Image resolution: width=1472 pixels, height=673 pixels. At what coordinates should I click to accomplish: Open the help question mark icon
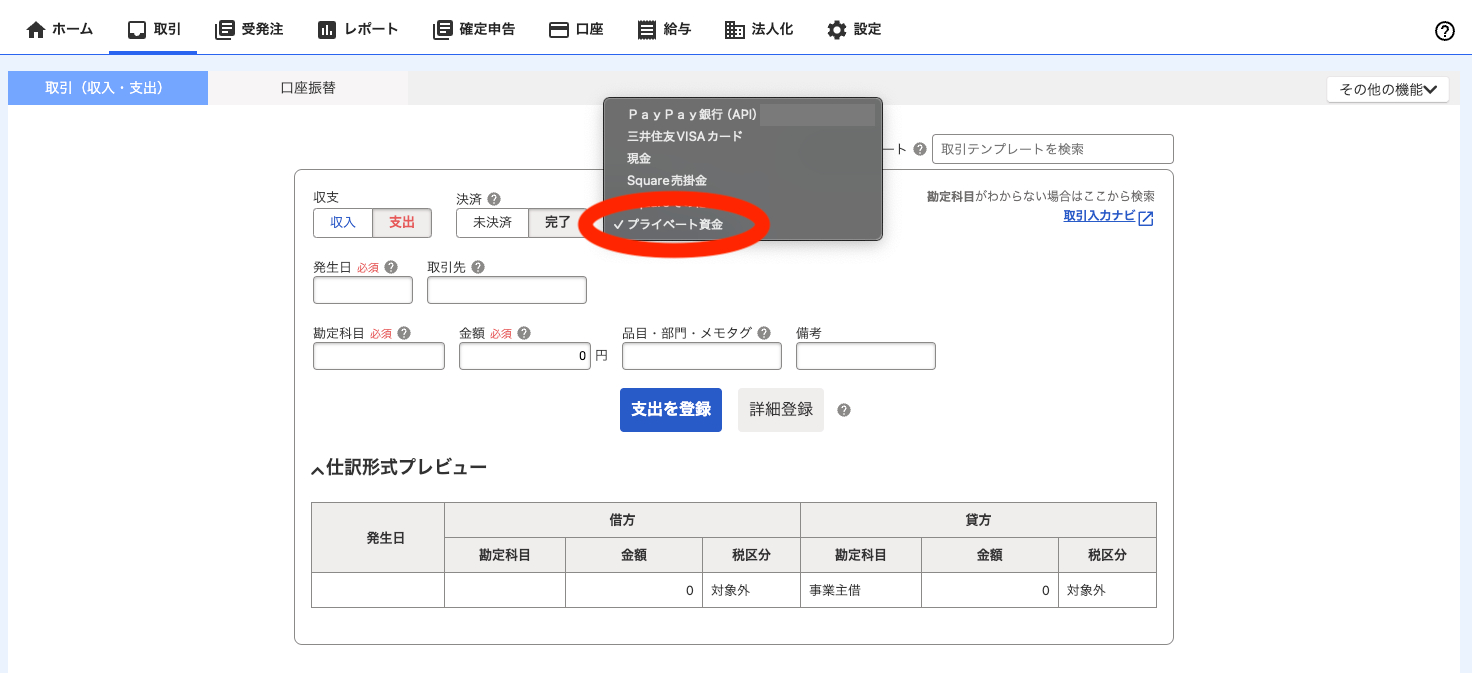click(1444, 31)
